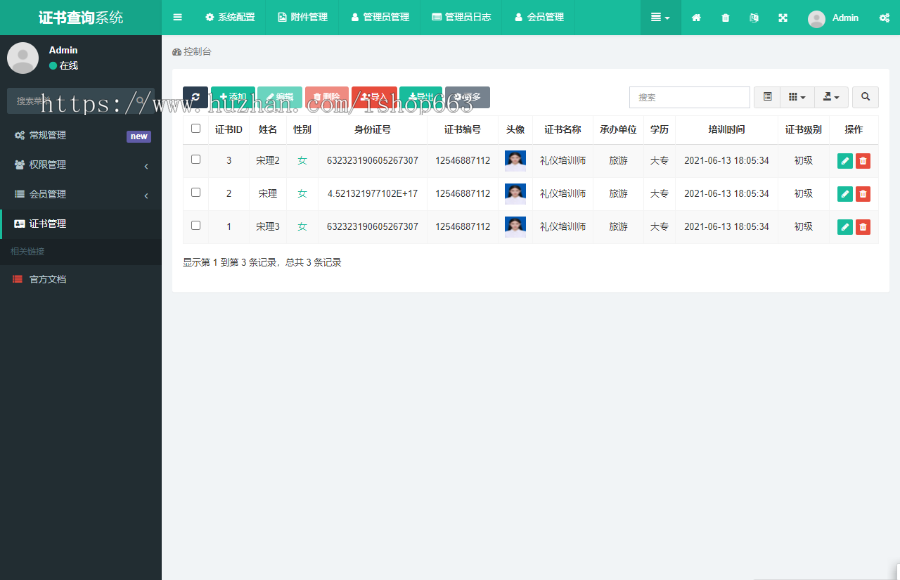Edit certificate row ID 3 with pencil icon

[x=844, y=161]
